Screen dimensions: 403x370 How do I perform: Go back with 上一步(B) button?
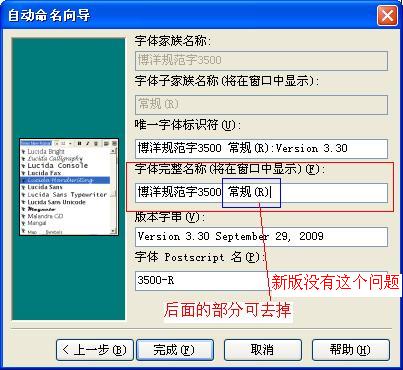point(95,350)
